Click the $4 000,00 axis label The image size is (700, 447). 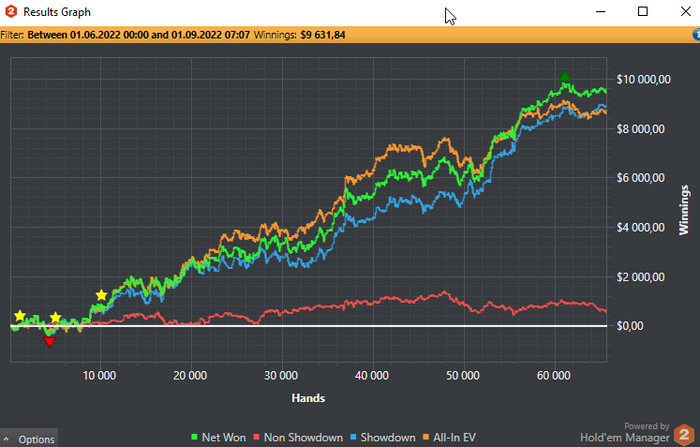click(x=641, y=227)
